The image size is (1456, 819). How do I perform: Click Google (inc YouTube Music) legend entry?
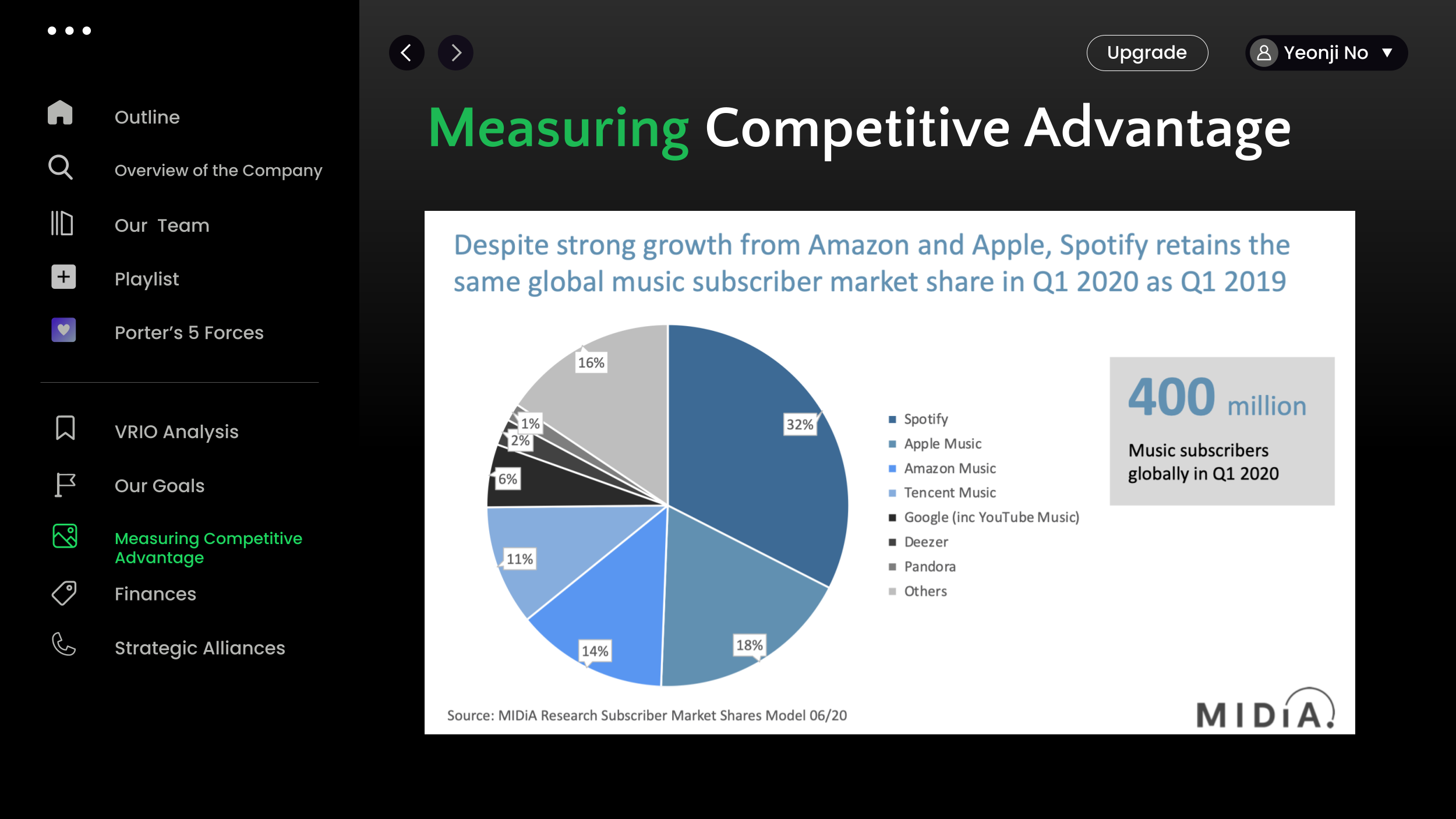(x=984, y=517)
